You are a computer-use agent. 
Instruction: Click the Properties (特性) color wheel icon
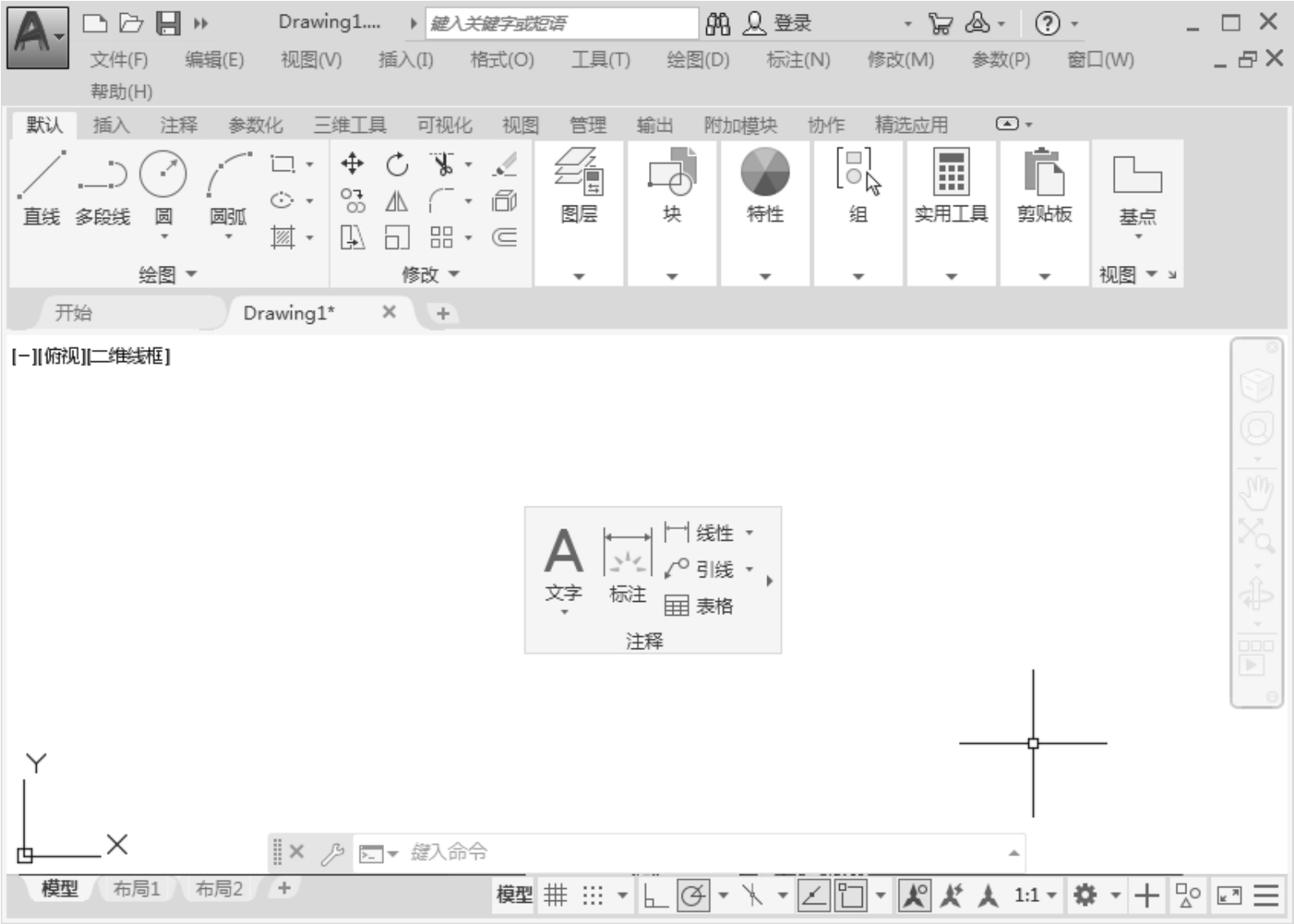tap(765, 172)
